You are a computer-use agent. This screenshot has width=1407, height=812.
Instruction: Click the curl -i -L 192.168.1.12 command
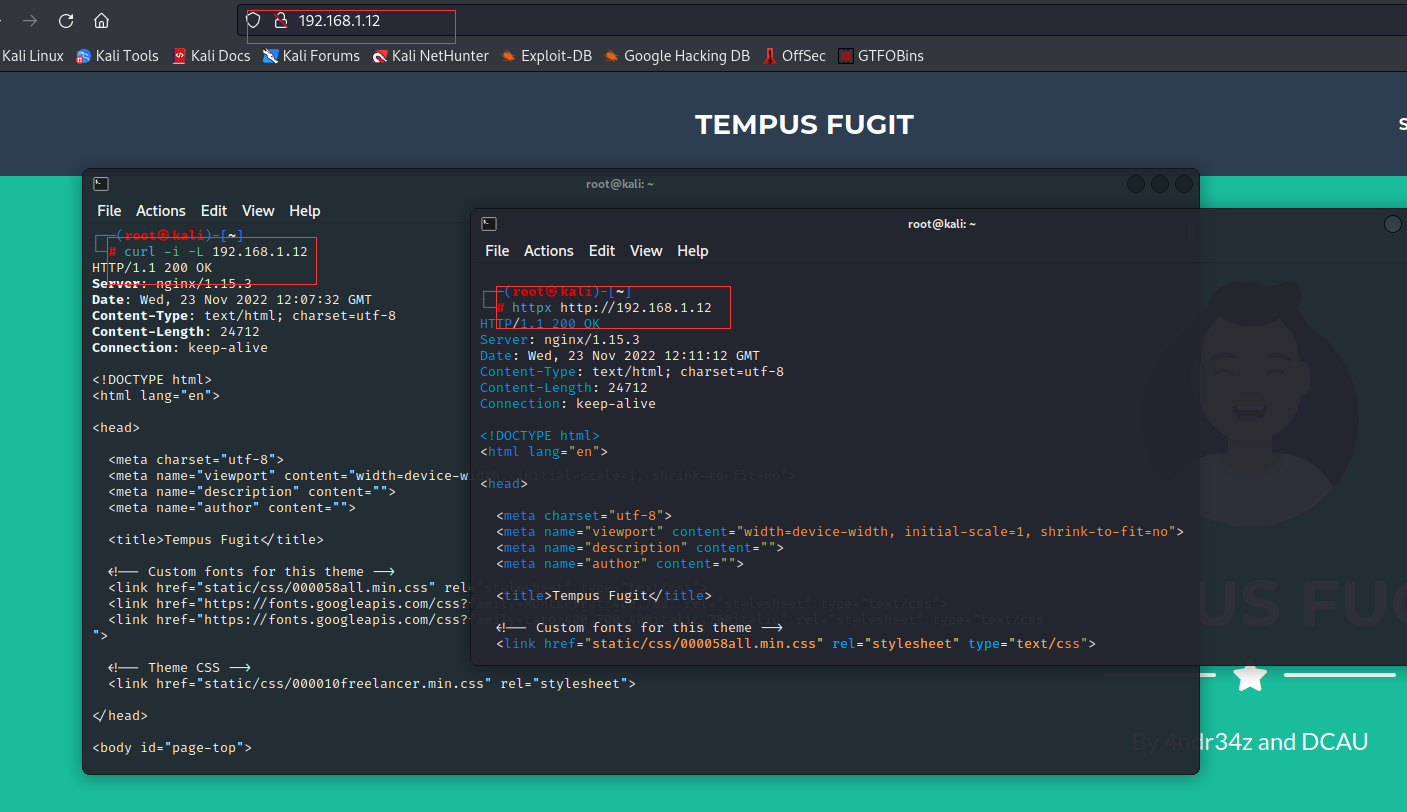(x=216, y=252)
